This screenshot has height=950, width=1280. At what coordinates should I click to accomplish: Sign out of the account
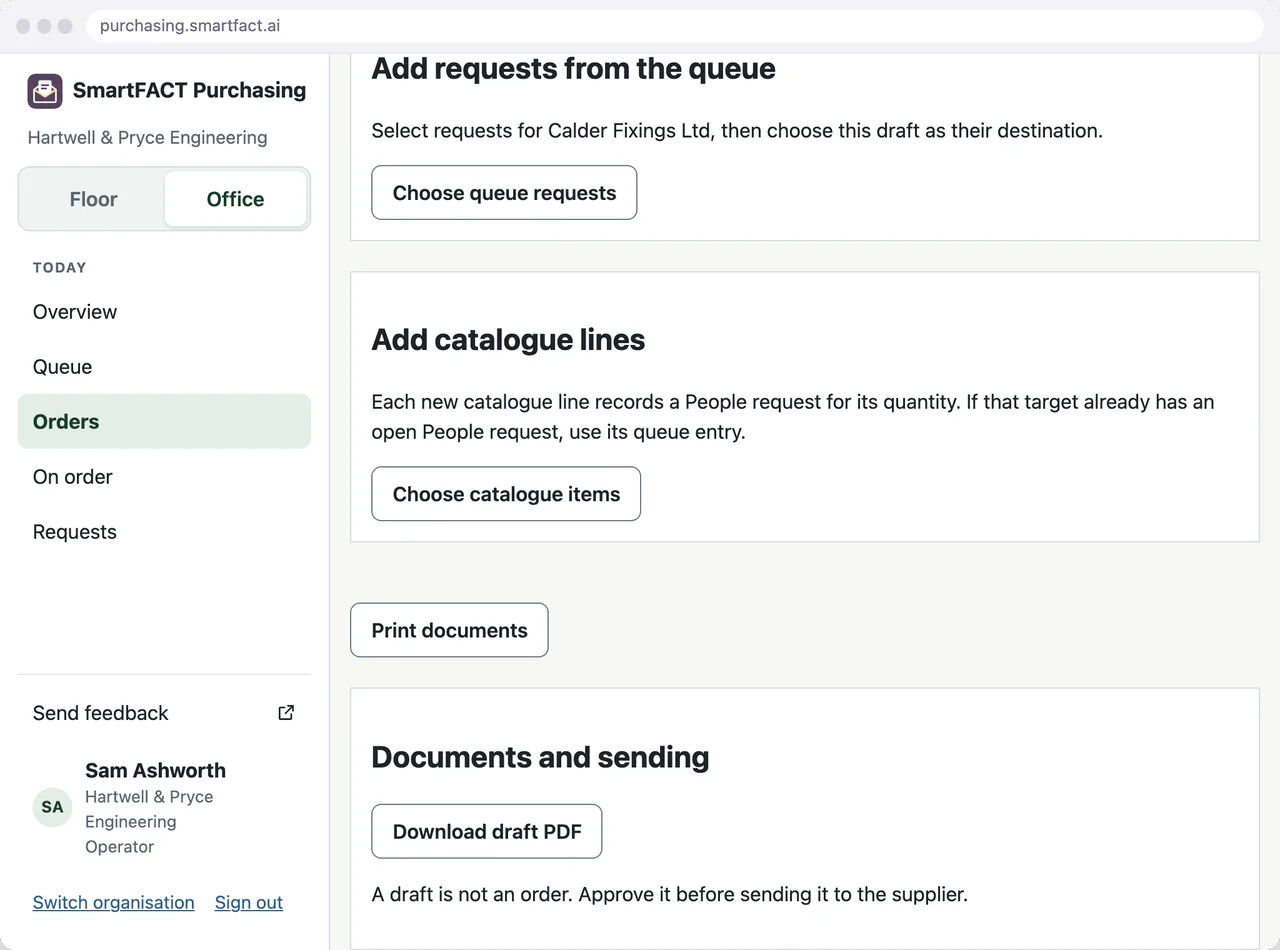249,902
